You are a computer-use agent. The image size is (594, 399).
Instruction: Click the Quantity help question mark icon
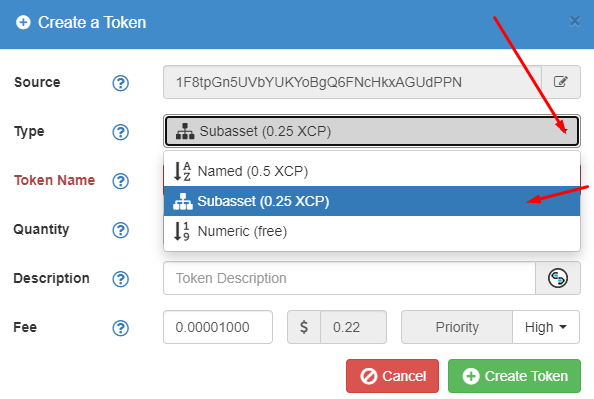(120, 230)
